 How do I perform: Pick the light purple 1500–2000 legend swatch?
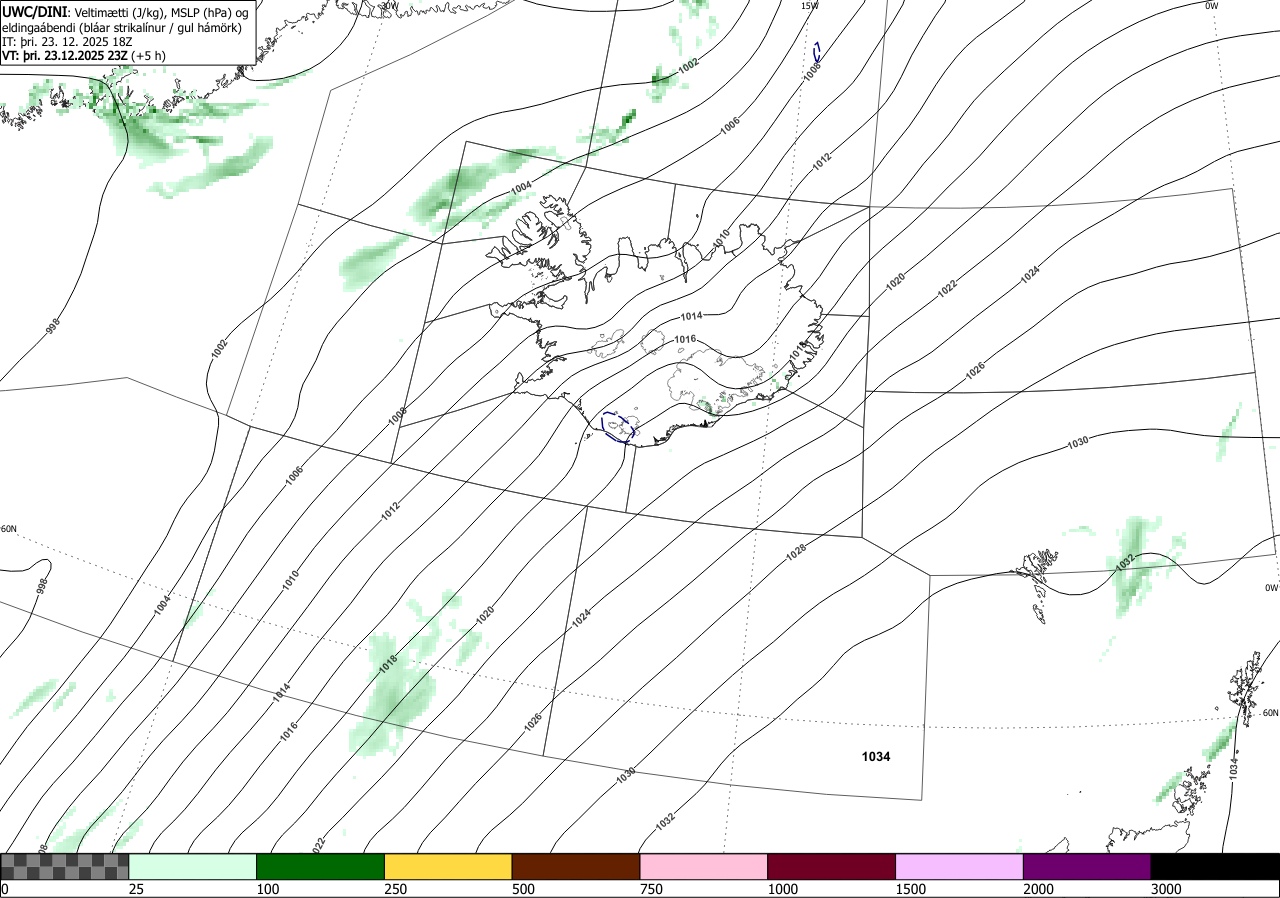pyautogui.click(x=960, y=866)
